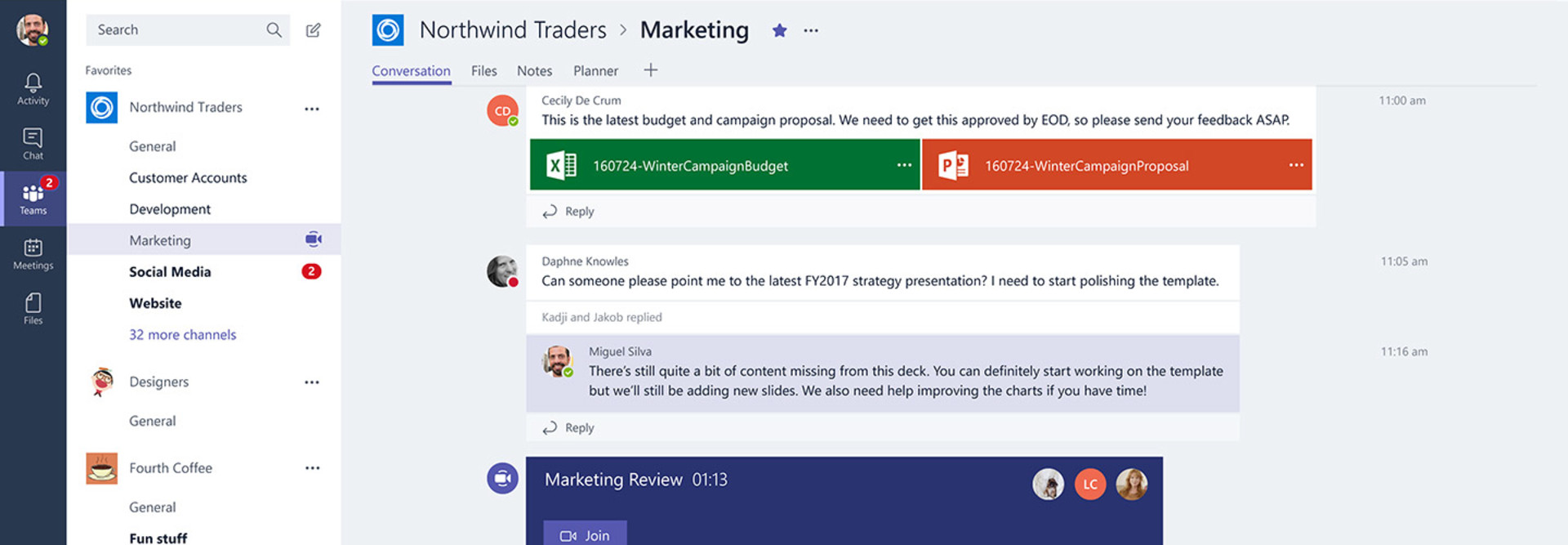Screen dimensions: 1568x545
Task: Open the Planner tab
Action: click(x=595, y=71)
